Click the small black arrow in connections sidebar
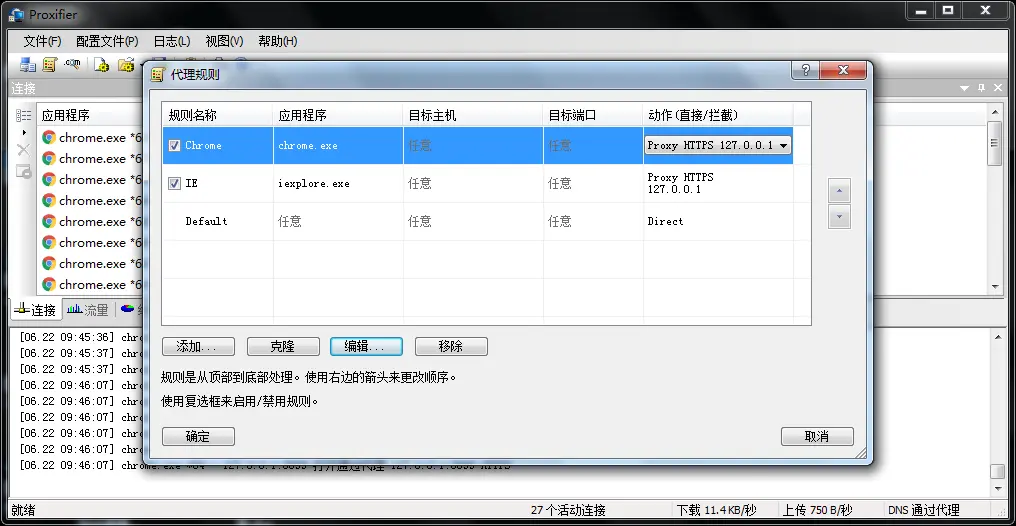Viewport: 1016px width, 526px height. click(x=24, y=133)
